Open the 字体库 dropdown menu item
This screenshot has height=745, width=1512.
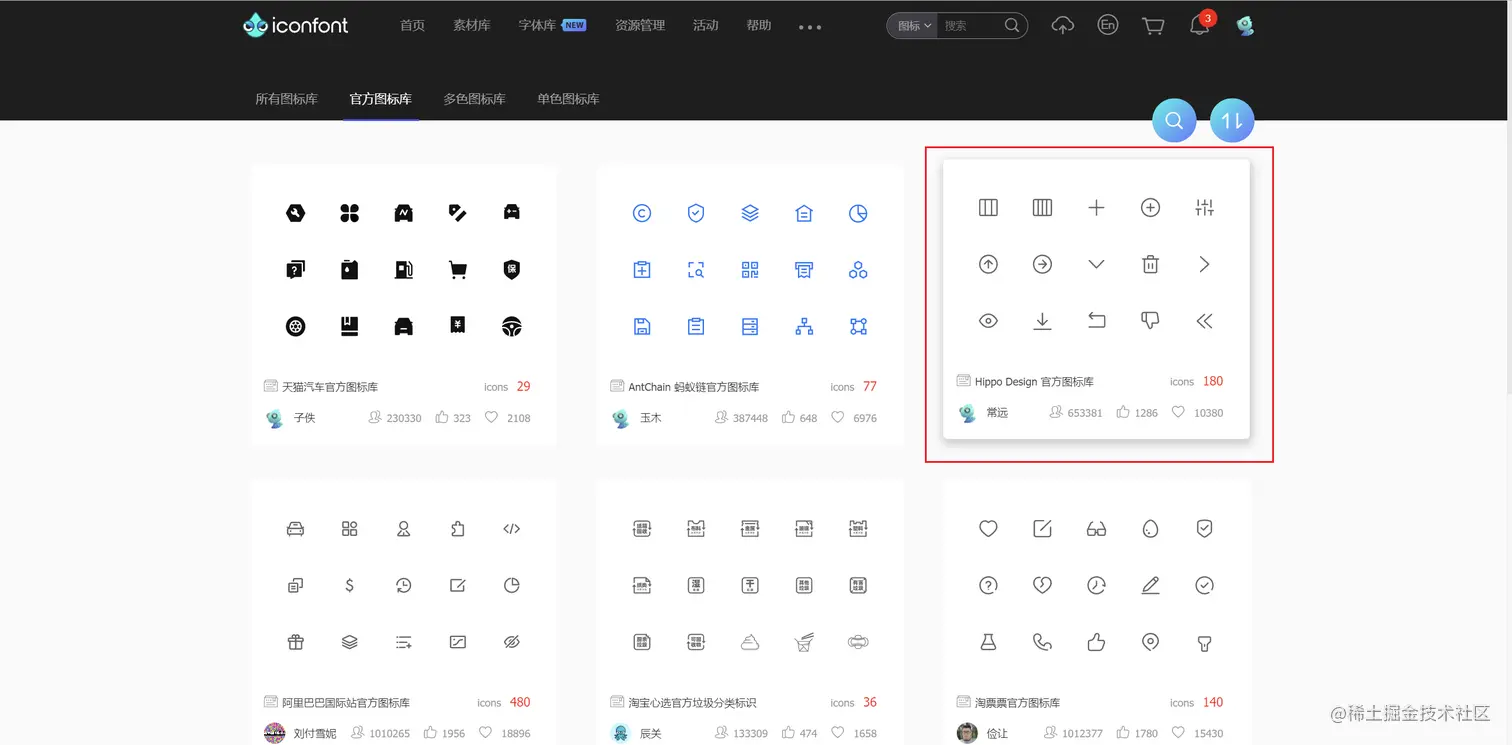pos(535,25)
